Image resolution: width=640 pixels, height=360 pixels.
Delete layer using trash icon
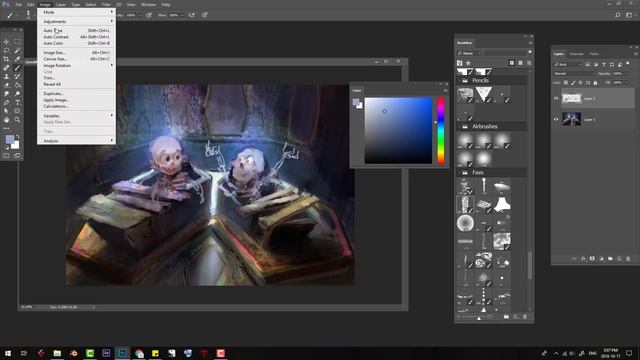click(x=628, y=258)
